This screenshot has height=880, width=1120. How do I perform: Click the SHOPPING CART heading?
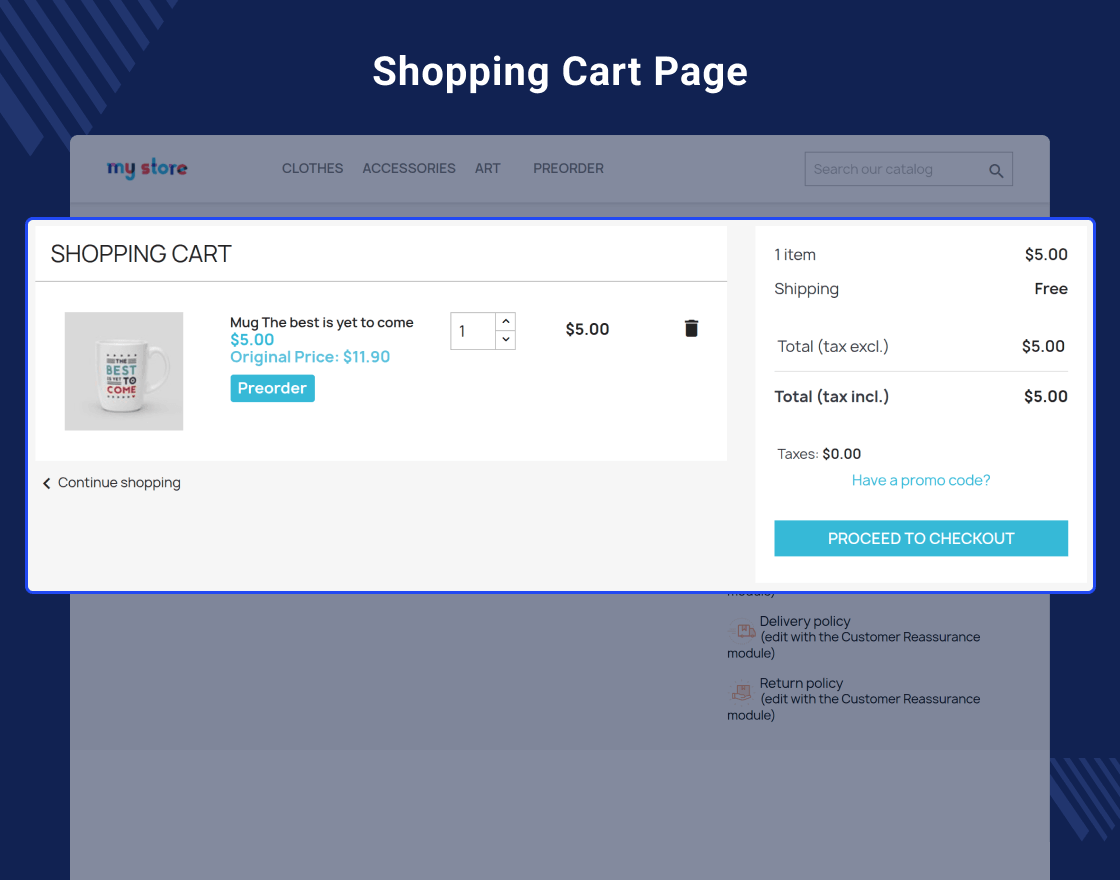[141, 254]
